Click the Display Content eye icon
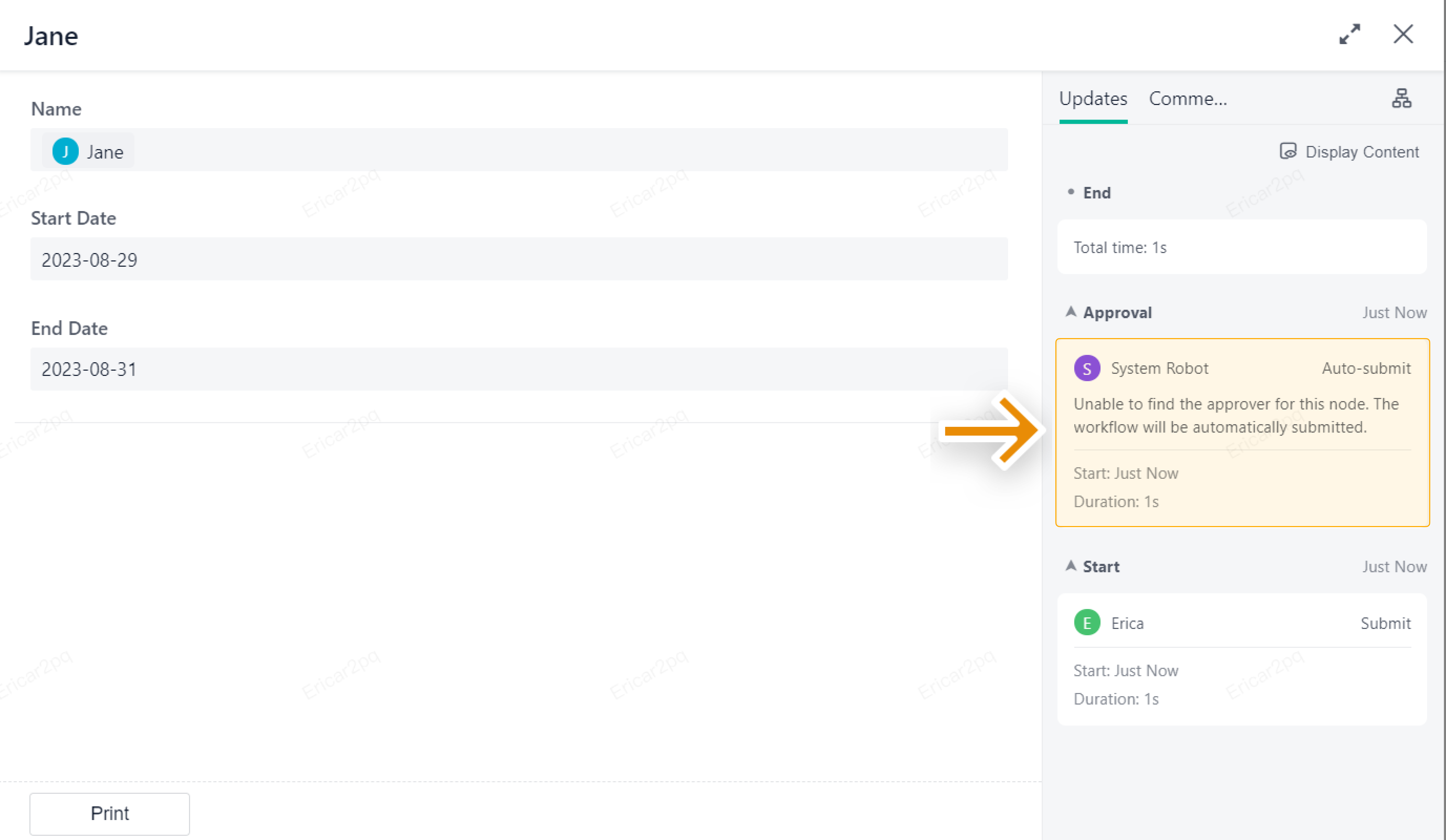Screen dimensions: 1446x840 1288,151
